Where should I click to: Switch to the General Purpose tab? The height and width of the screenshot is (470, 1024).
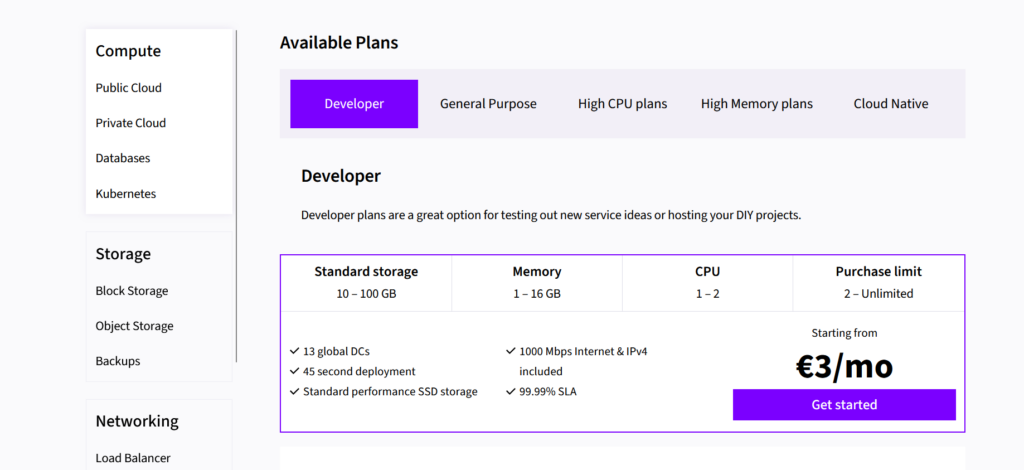488,104
